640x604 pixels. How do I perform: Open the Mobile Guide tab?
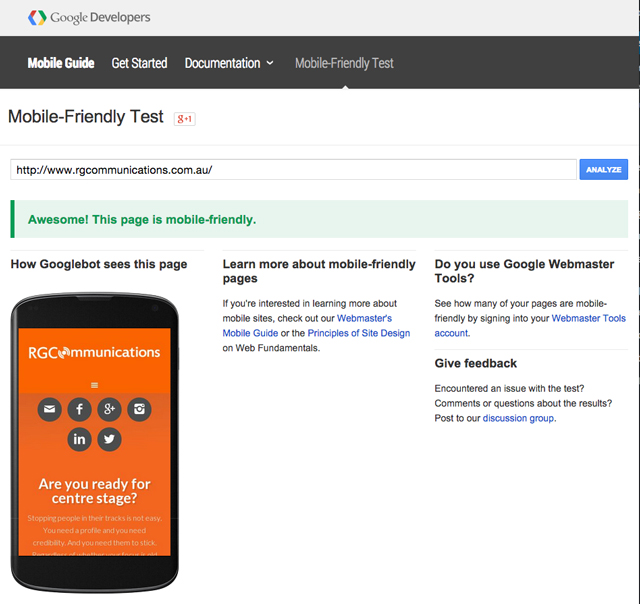[61, 63]
